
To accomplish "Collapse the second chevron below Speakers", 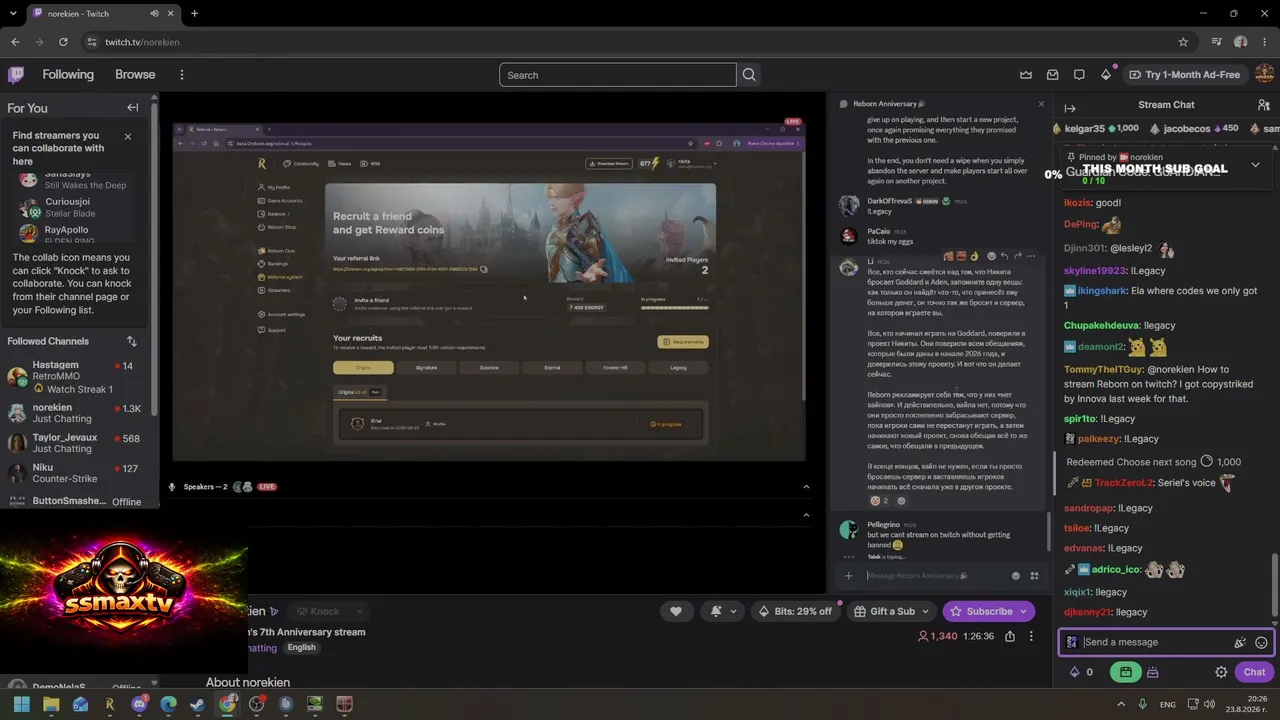I will 806,515.
